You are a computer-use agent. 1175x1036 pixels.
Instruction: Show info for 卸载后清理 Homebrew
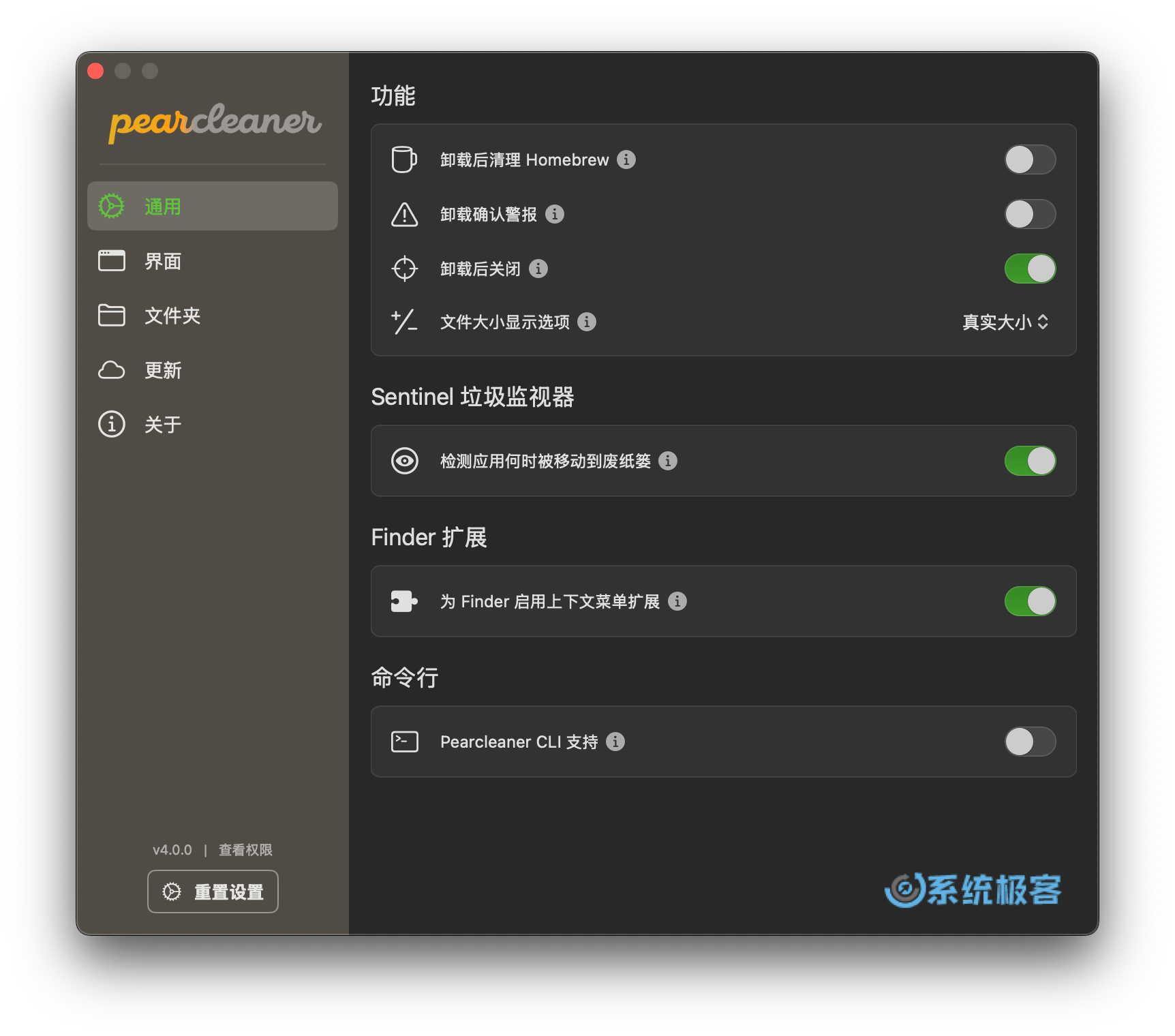coord(626,159)
